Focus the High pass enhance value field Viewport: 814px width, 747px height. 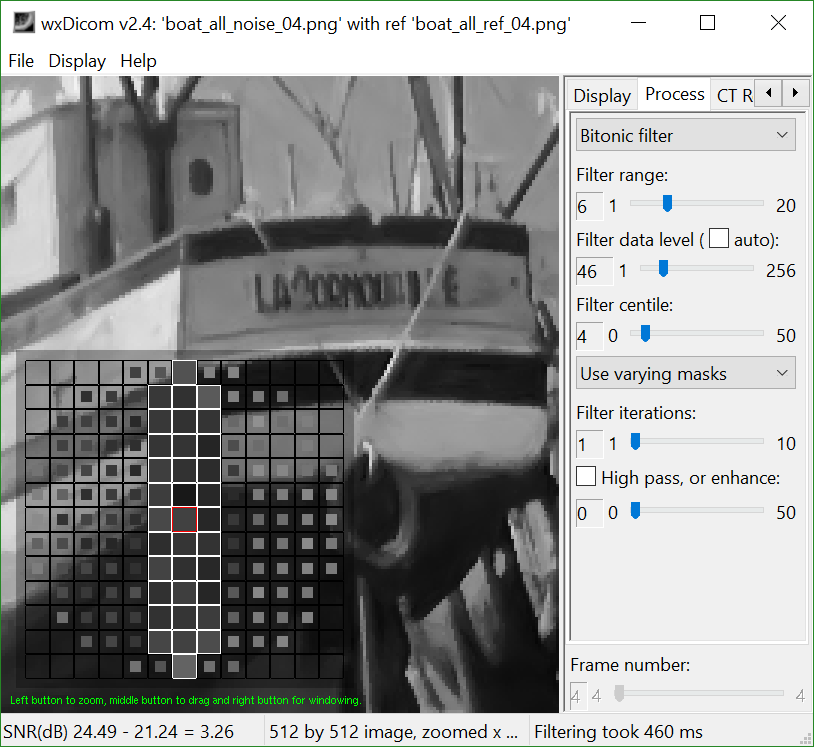[x=589, y=513]
